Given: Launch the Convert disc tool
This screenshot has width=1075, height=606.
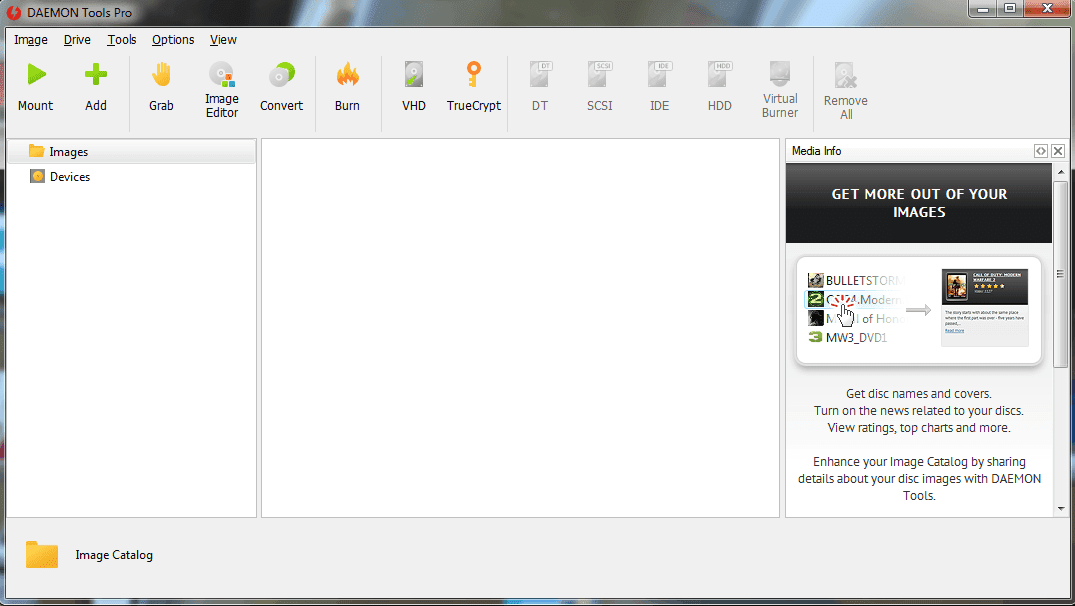Looking at the screenshot, I should click(x=281, y=74).
